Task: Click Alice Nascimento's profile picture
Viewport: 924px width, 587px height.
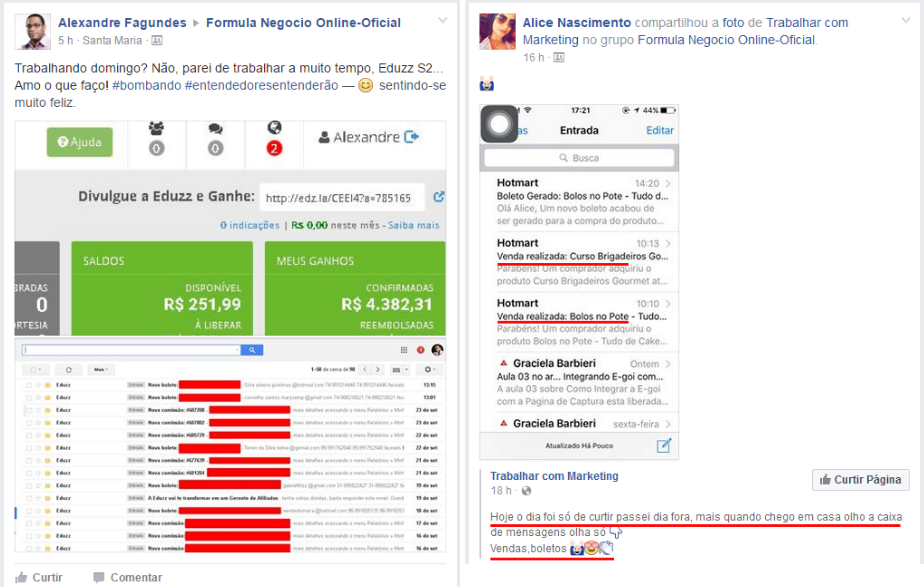Action: pos(497,32)
